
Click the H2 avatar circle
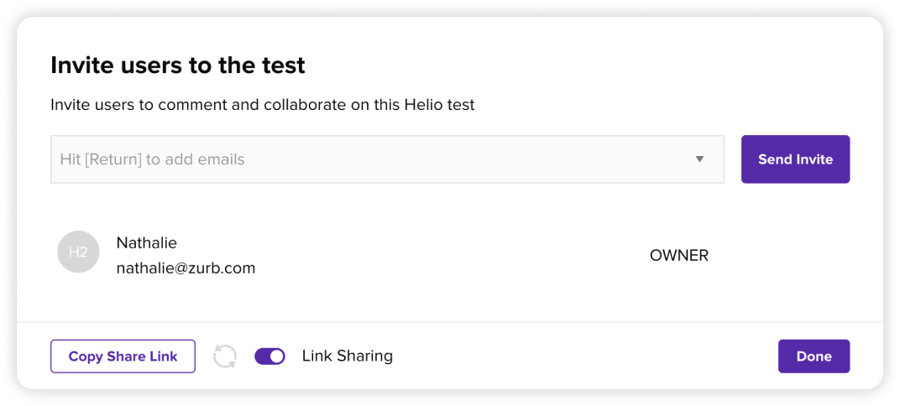point(78,252)
